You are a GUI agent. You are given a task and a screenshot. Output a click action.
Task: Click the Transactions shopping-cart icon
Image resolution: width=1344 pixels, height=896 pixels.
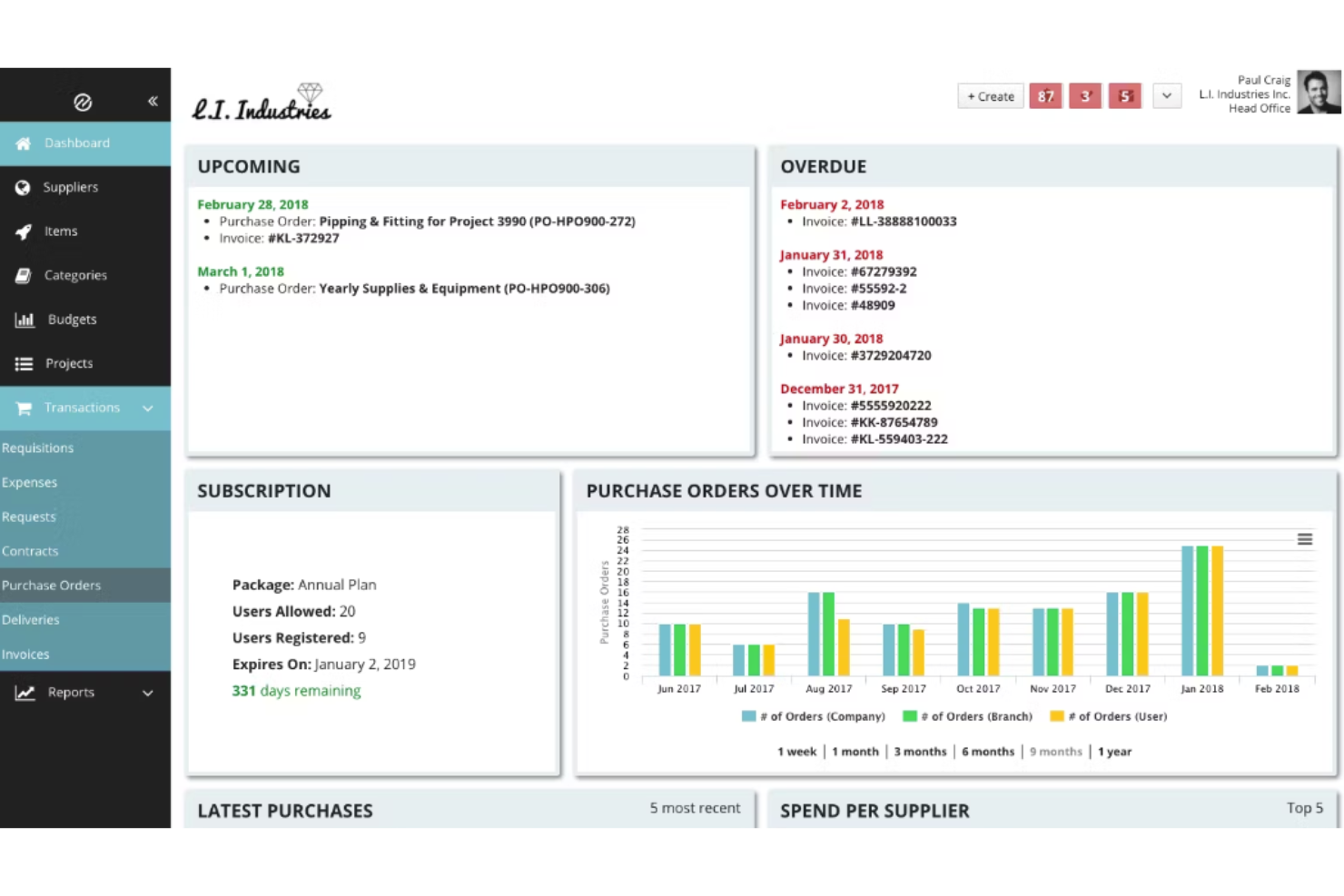(x=23, y=408)
